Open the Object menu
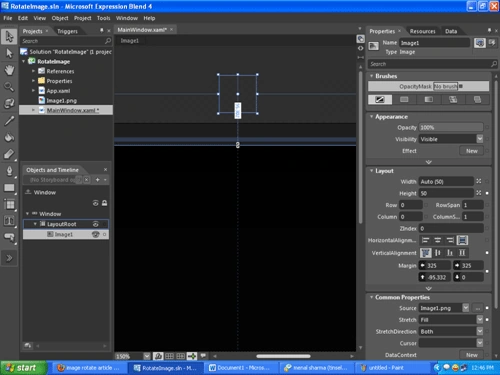The image size is (500, 375). pos(60,18)
